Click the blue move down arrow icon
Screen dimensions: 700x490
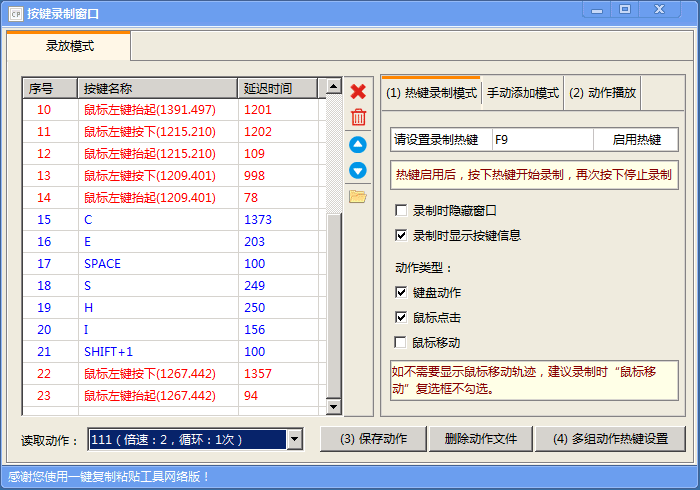[x=358, y=170]
